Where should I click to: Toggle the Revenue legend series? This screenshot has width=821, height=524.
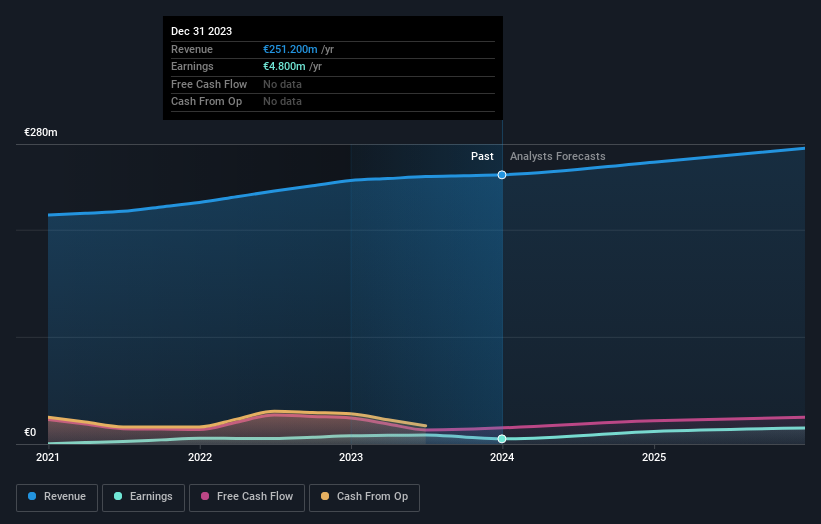57,497
